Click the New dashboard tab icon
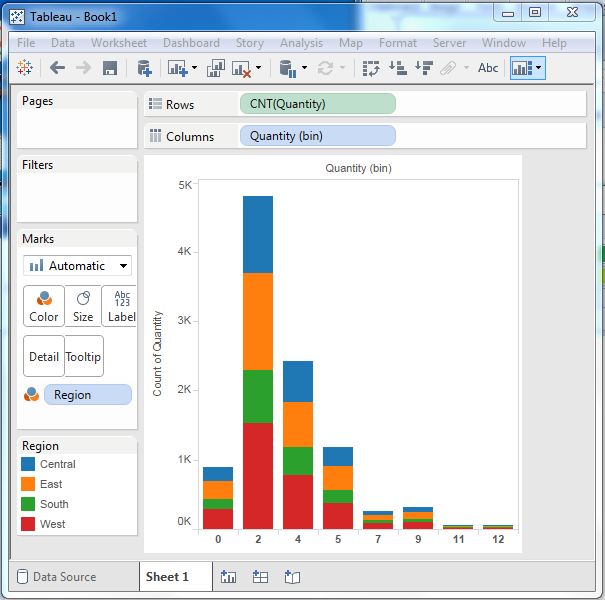This screenshot has width=605, height=600. pos(260,577)
